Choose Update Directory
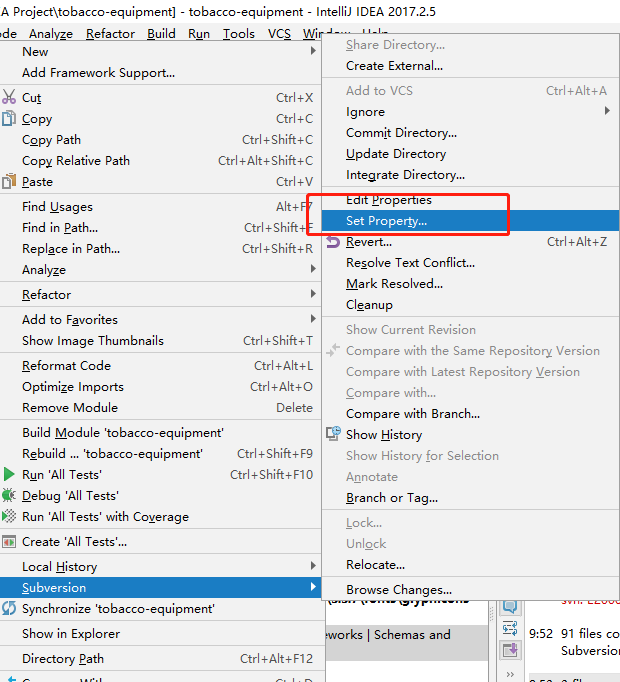This screenshot has height=682, width=620. pyautogui.click(x=471, y=154)
